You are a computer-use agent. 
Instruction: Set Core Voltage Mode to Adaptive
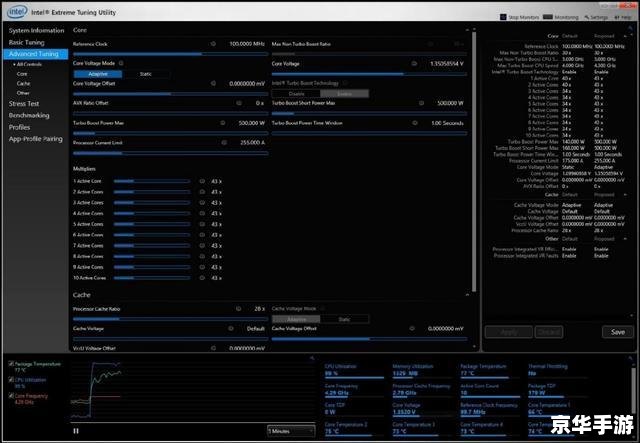click(98, 74)
